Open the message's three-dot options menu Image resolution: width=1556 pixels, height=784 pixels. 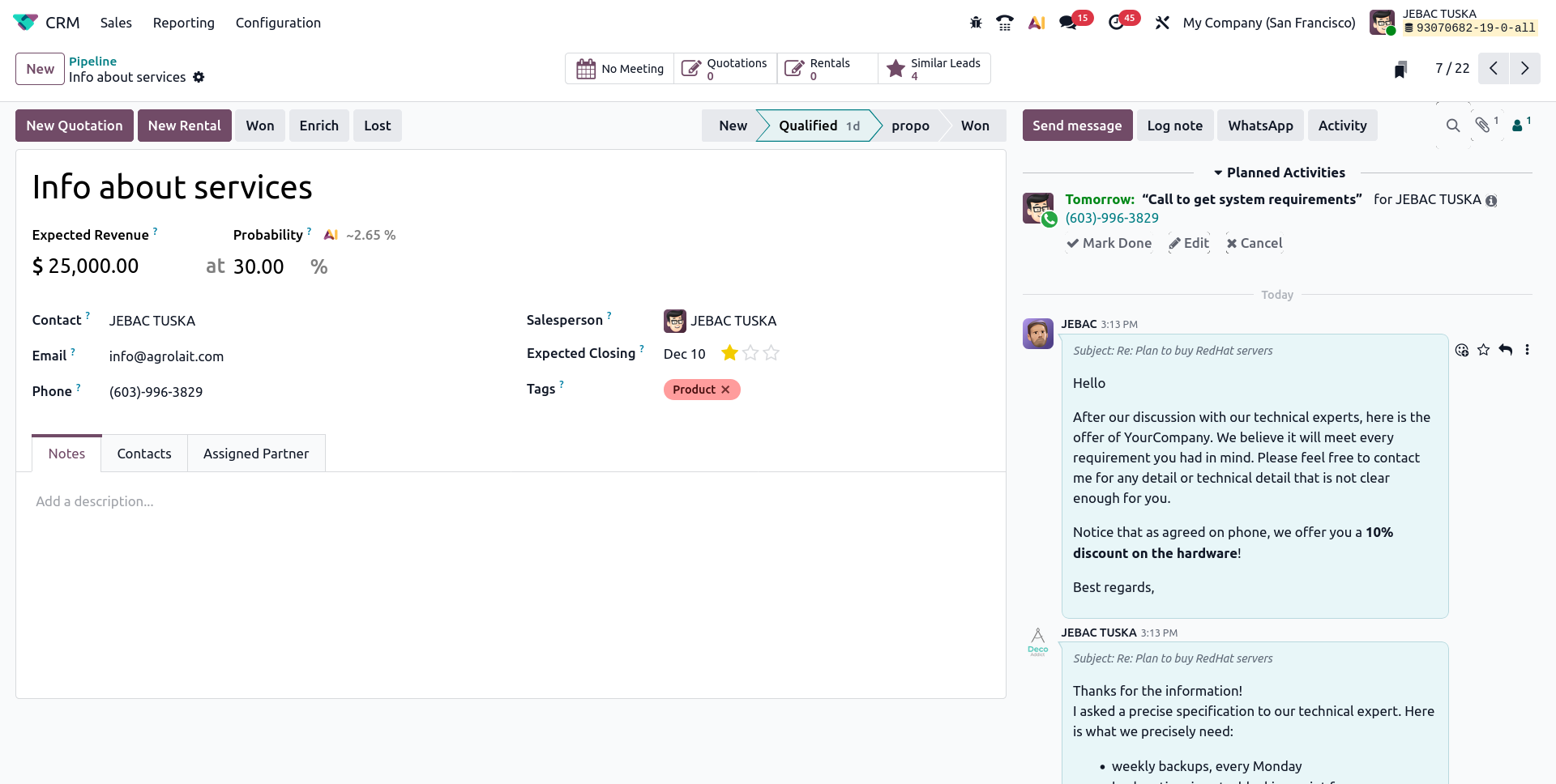(x=1527, y=350)
